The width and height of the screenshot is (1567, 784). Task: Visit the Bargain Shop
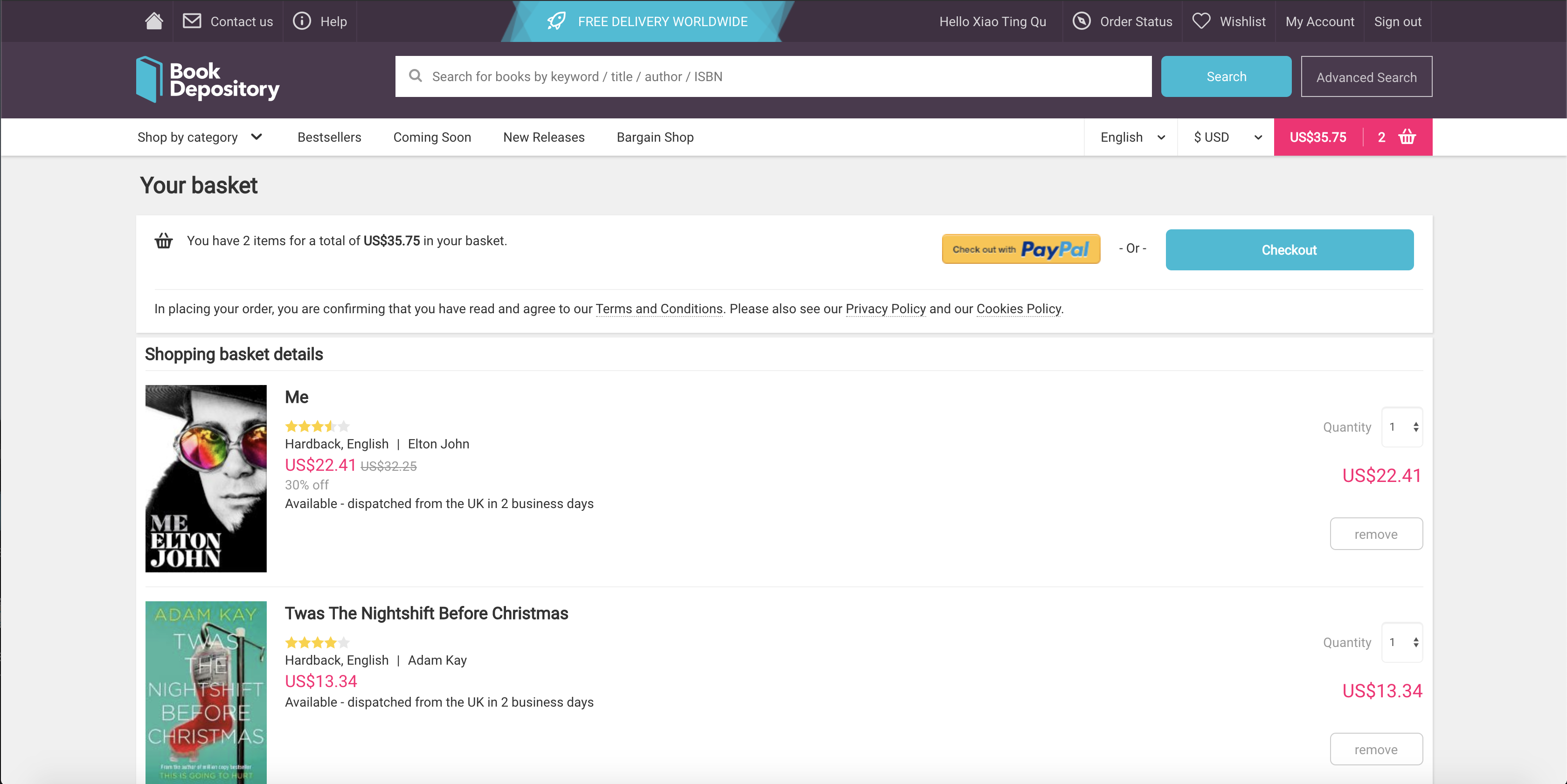point(655,138)
